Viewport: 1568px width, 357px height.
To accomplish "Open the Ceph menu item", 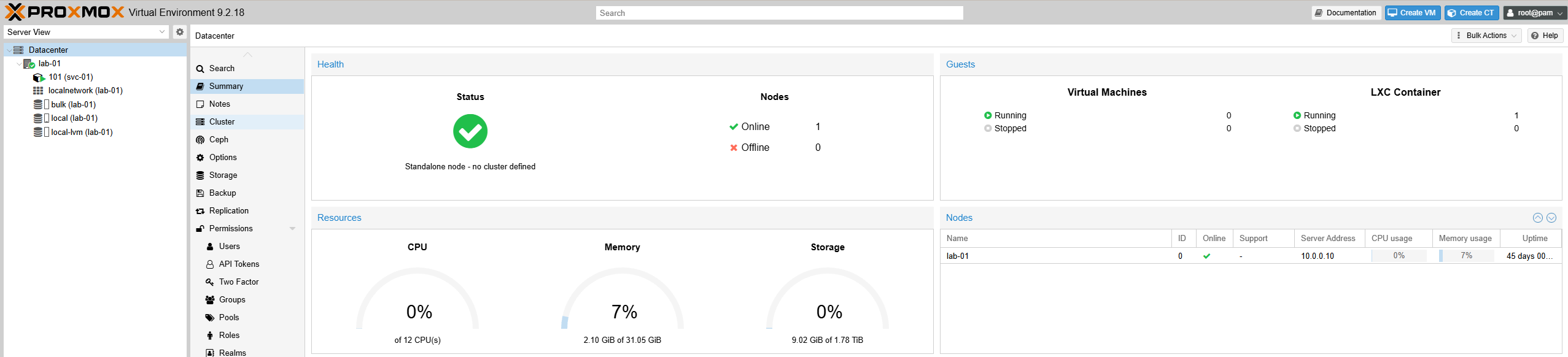I will pyautogui.click(x=247, y=140).
